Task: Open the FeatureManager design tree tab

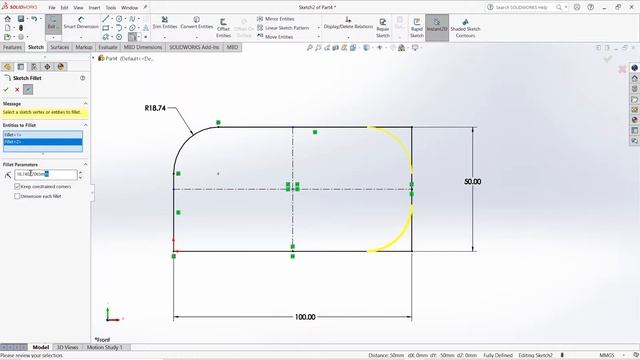Action: tap(7, 67)
